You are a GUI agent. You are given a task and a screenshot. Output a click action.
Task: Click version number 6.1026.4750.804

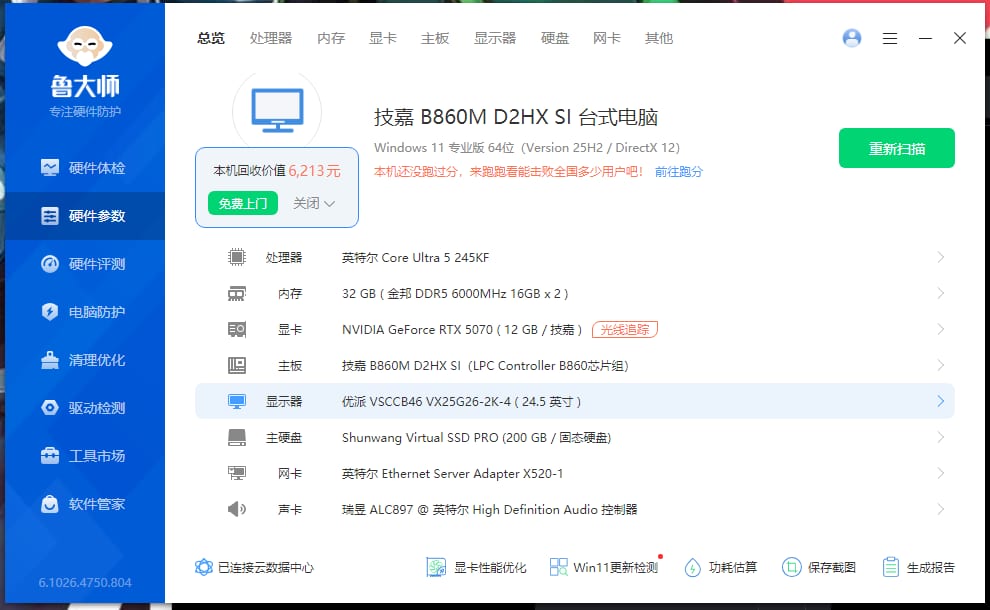[85, 582]
